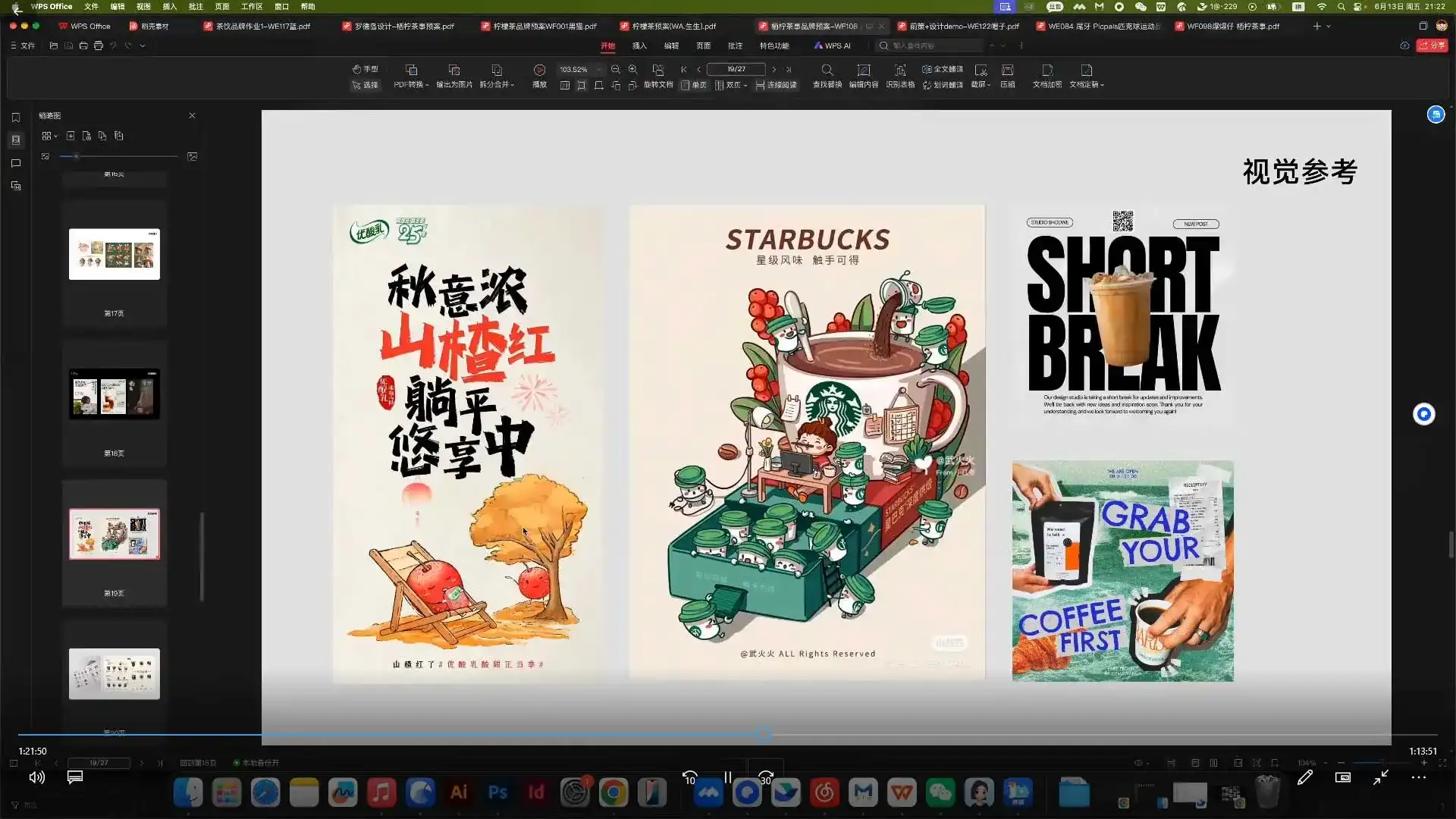Open 查找替换 find and replace
Image resolution: width=1456 pixels, height=819 pixels.
click(827, 76)
